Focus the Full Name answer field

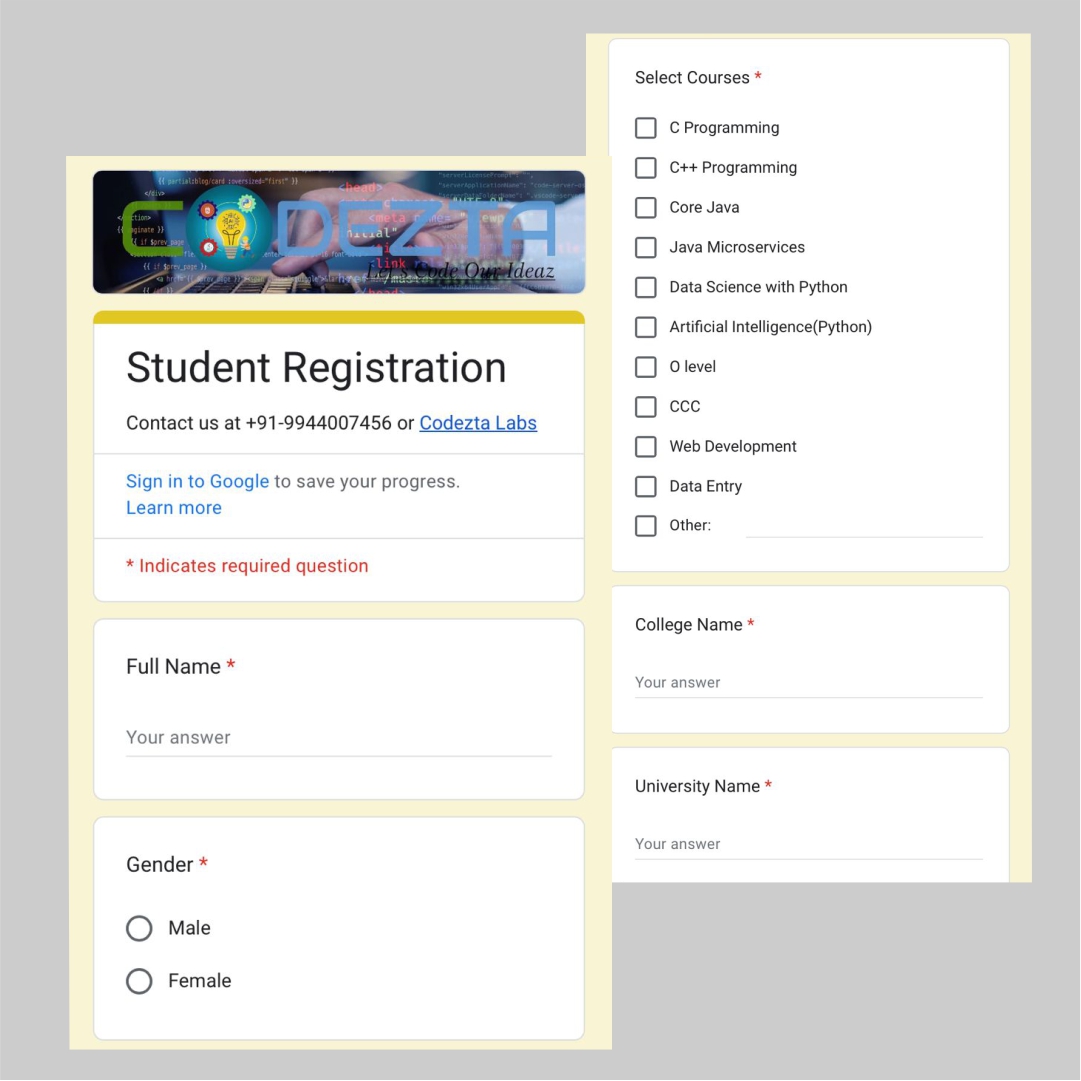pyautogui.click(x=339, y=738)
